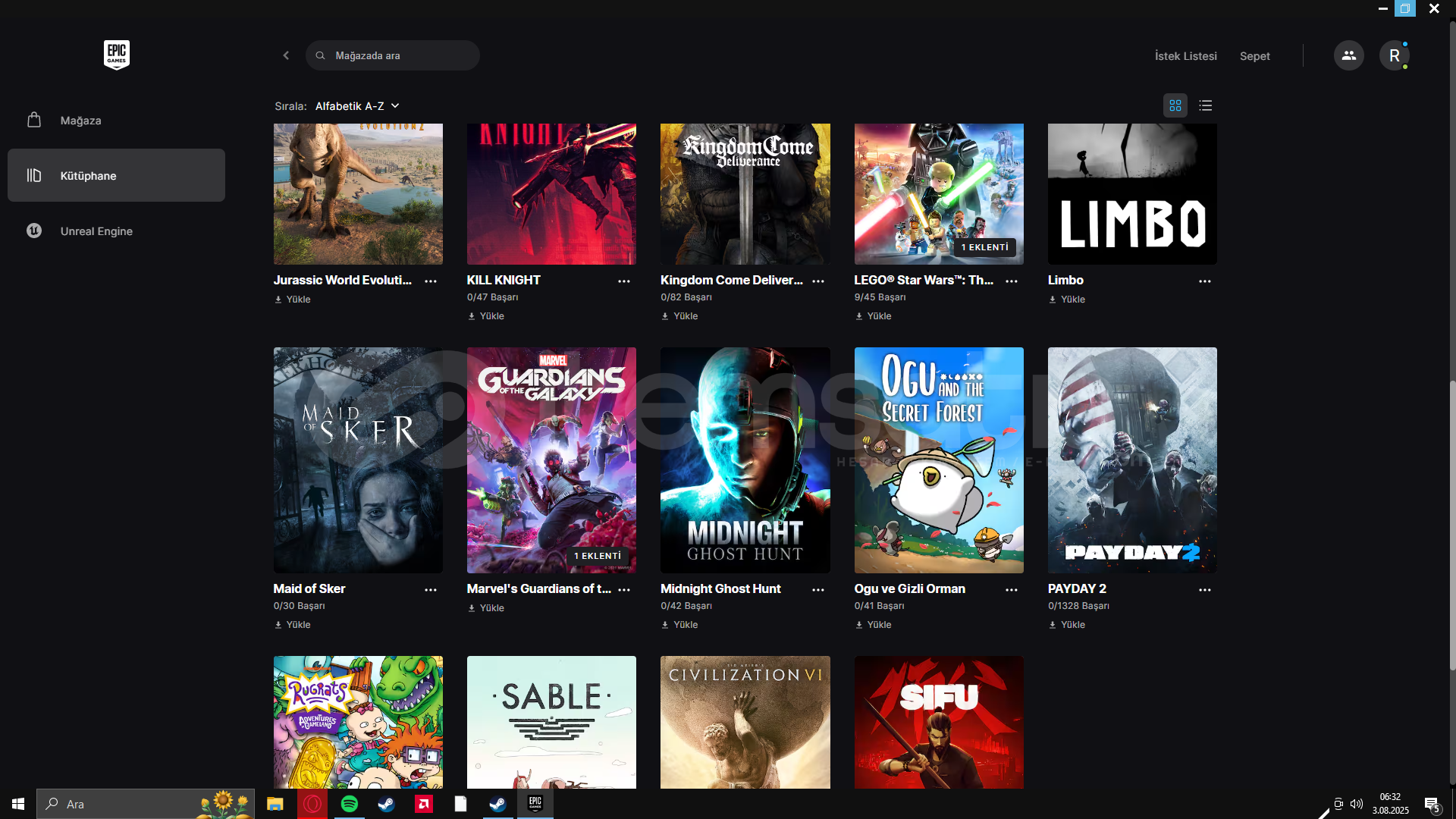Screen dimensions: 1456x819
Task: Open AMD software from taskbar
Action: point(423,804)
